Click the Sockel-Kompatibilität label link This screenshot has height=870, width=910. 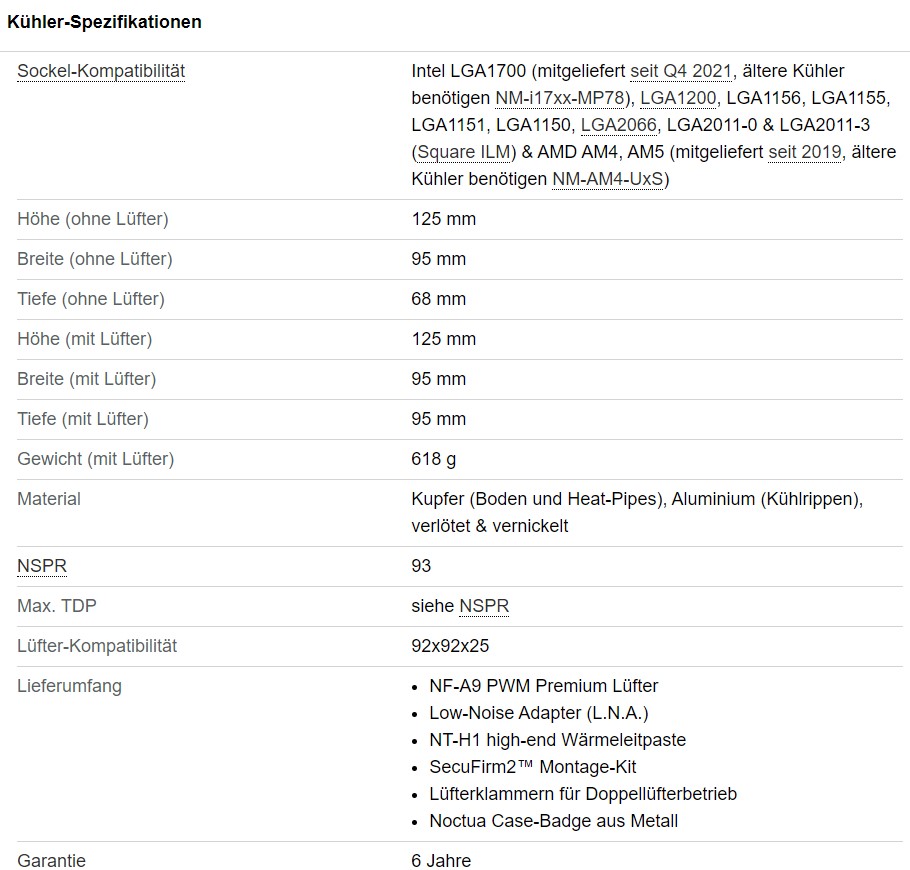tap(101, 71)
